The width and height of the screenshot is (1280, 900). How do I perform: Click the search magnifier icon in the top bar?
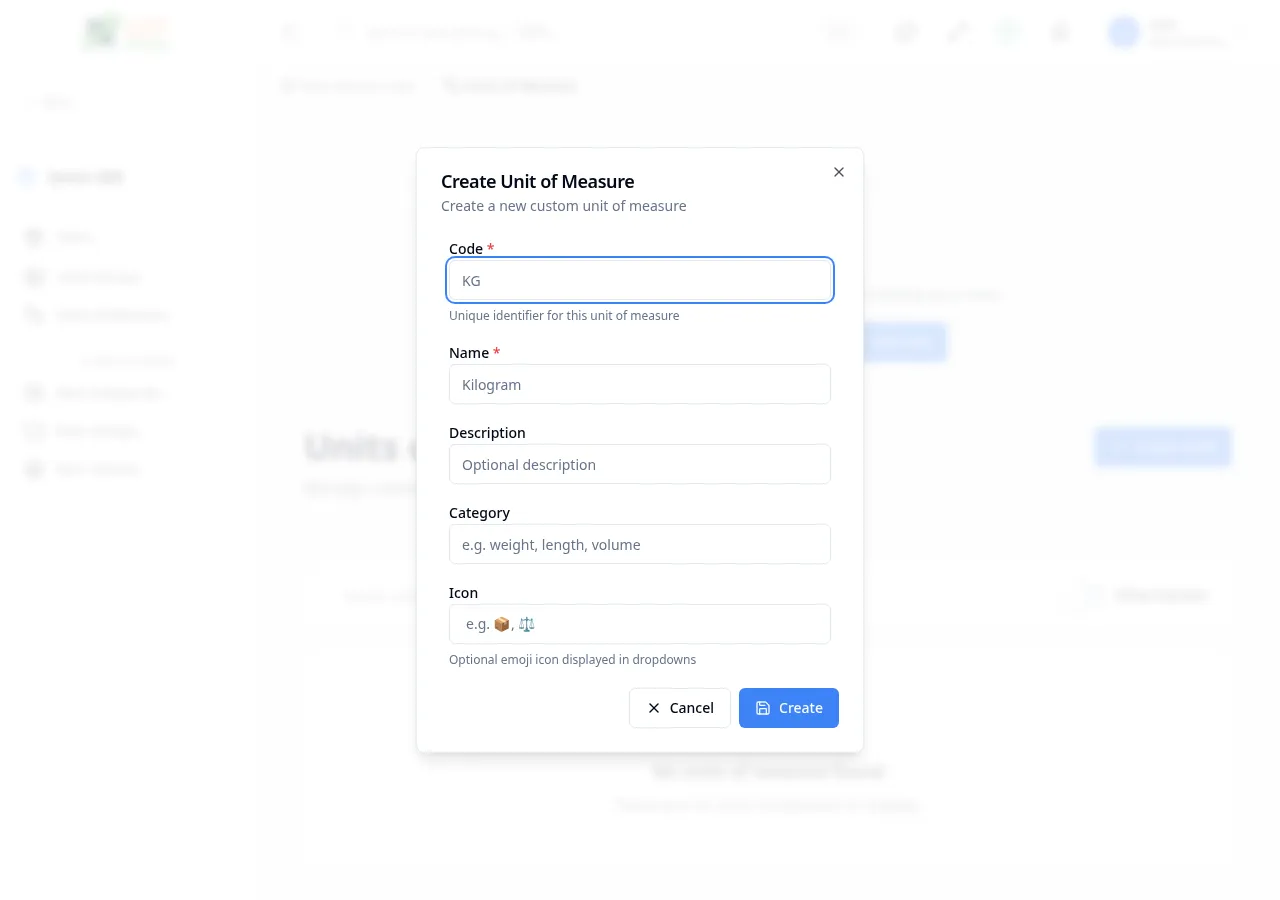pyautogui.click(x=344, y=32)
